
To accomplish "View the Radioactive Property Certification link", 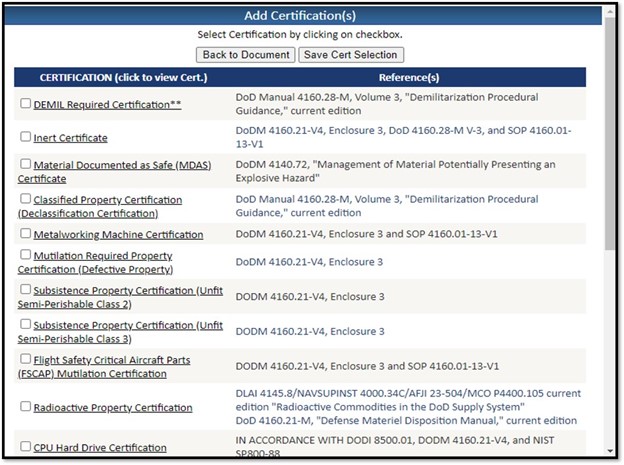I will [112, 408].
